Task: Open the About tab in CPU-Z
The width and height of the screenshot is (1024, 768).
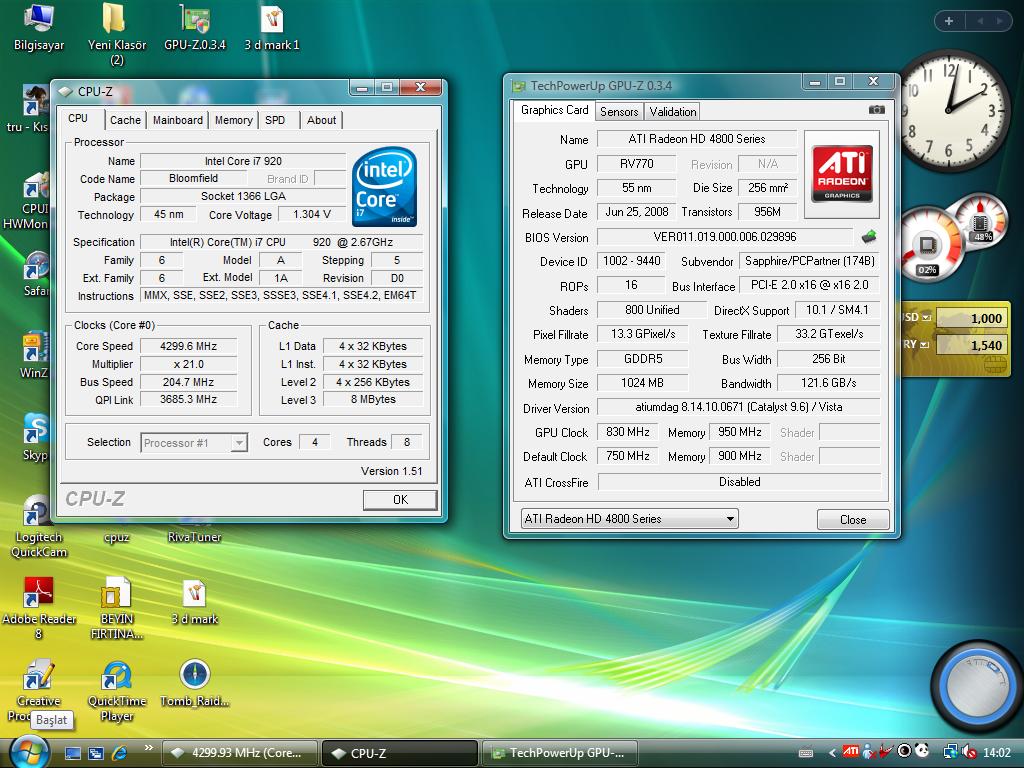Action: click(x=321, y=120)
